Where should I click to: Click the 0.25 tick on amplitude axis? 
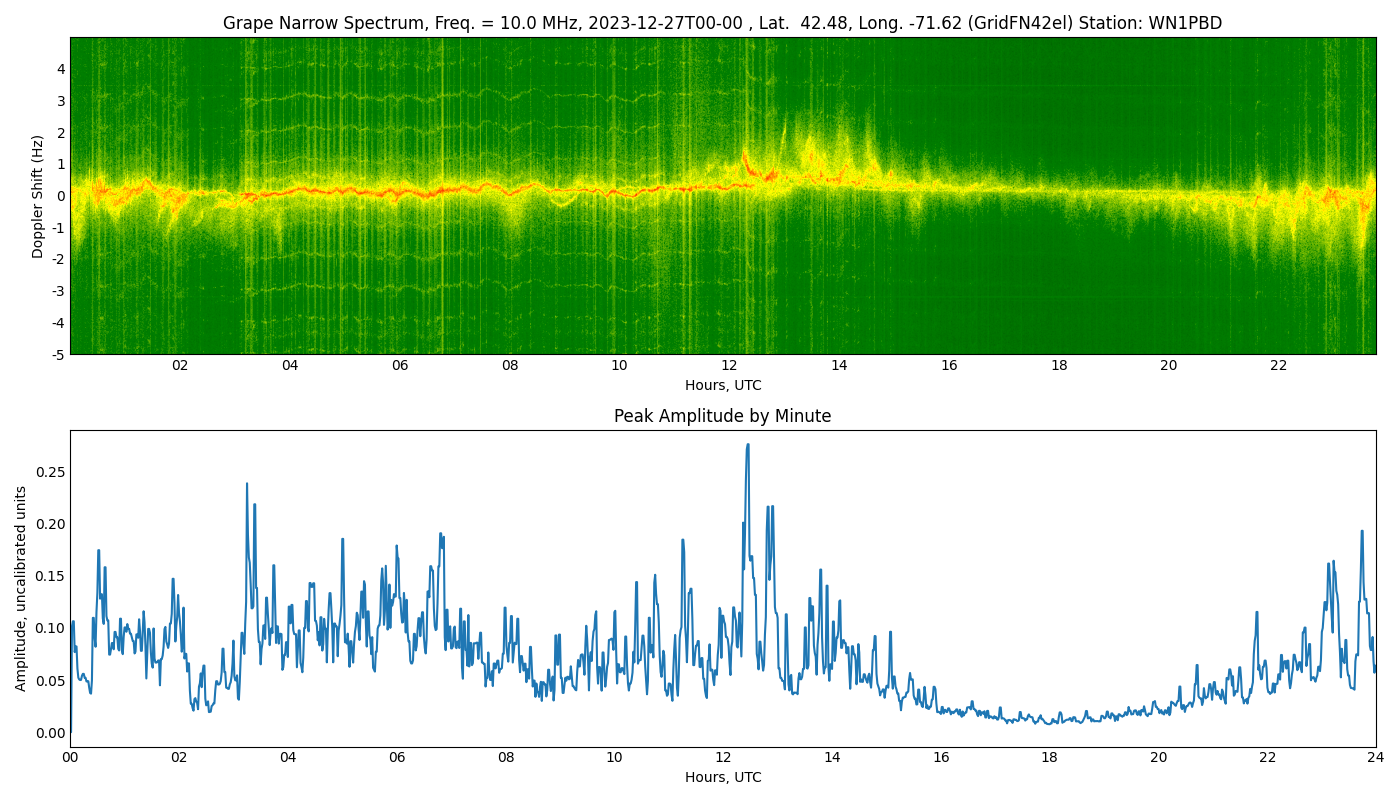point(50,472)
